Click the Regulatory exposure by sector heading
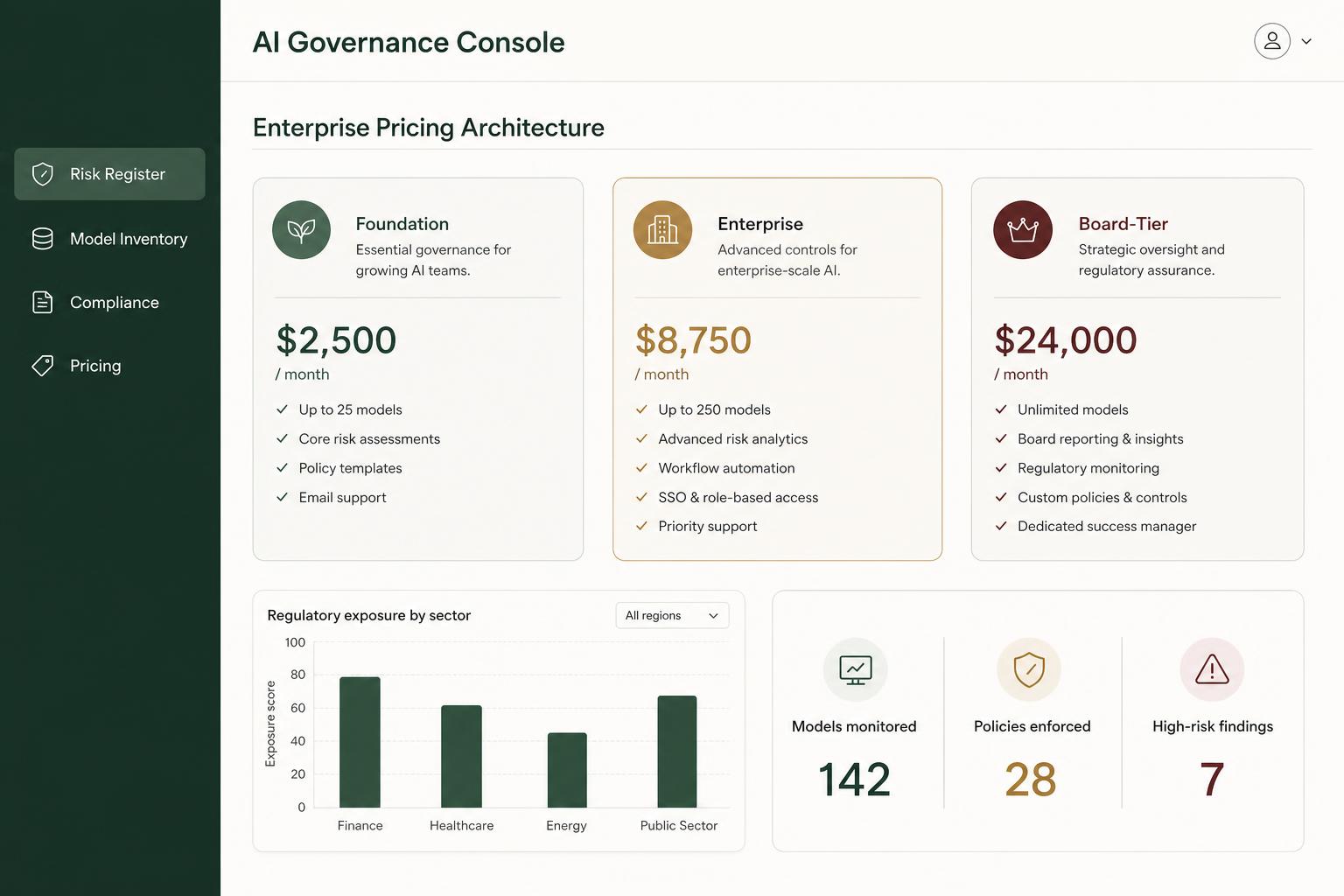The image size is (1344, 896). (x=368, y=615)
